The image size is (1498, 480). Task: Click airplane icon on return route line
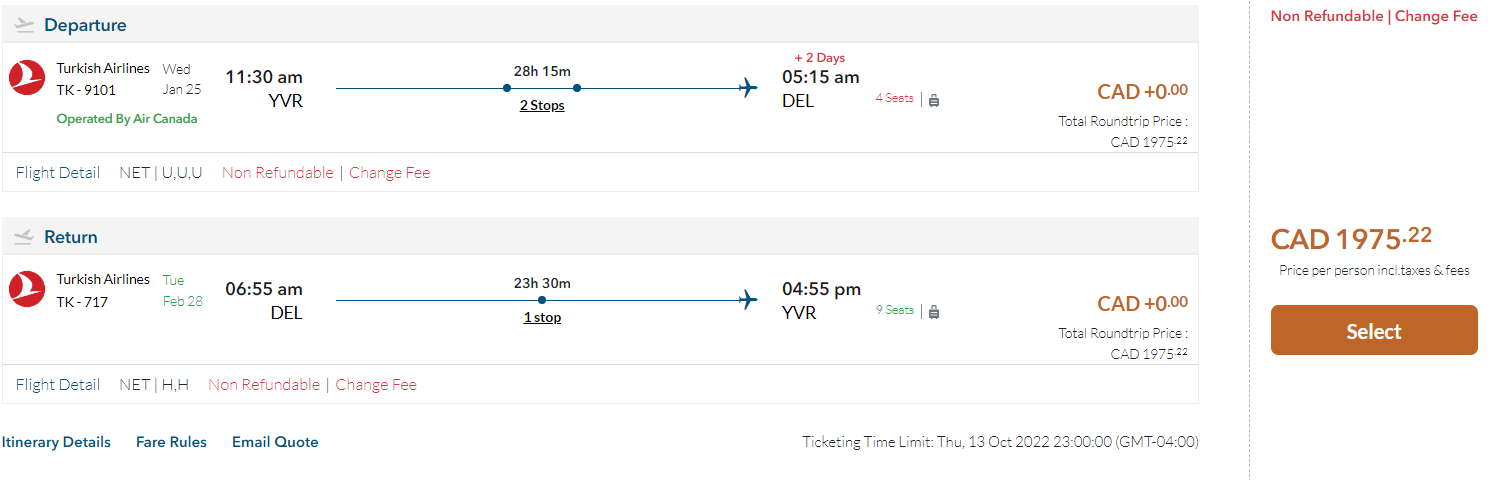pos(748,300)
